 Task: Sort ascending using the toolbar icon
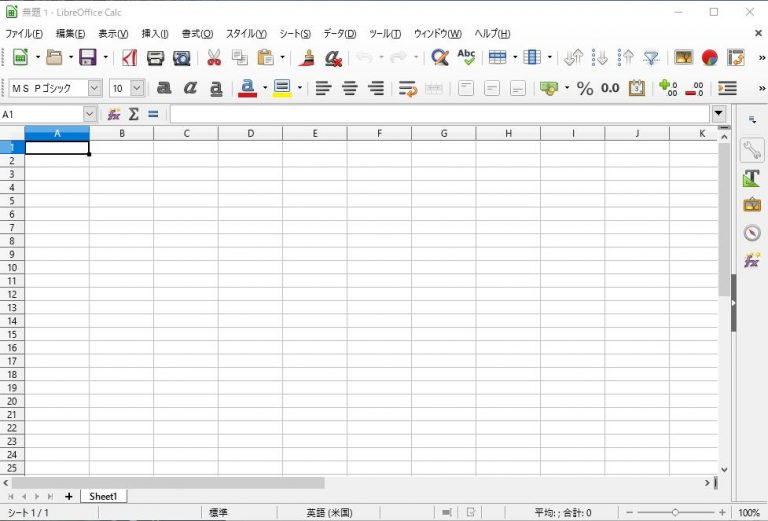pyautogui.click(x=600, y=58)
